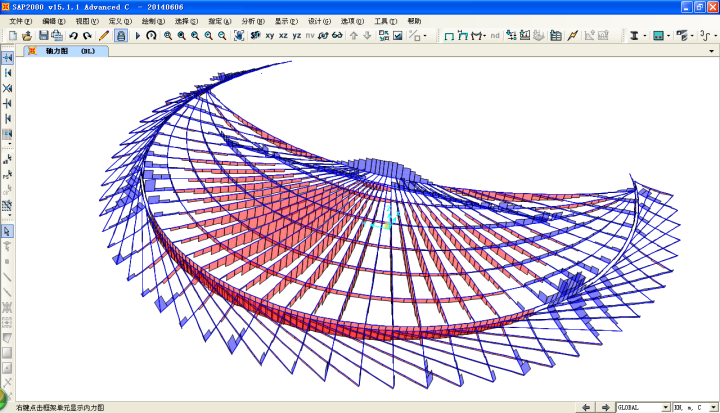Click the left arrow status bar button
The height and width of the screenshot is (413, 720).
585,407
